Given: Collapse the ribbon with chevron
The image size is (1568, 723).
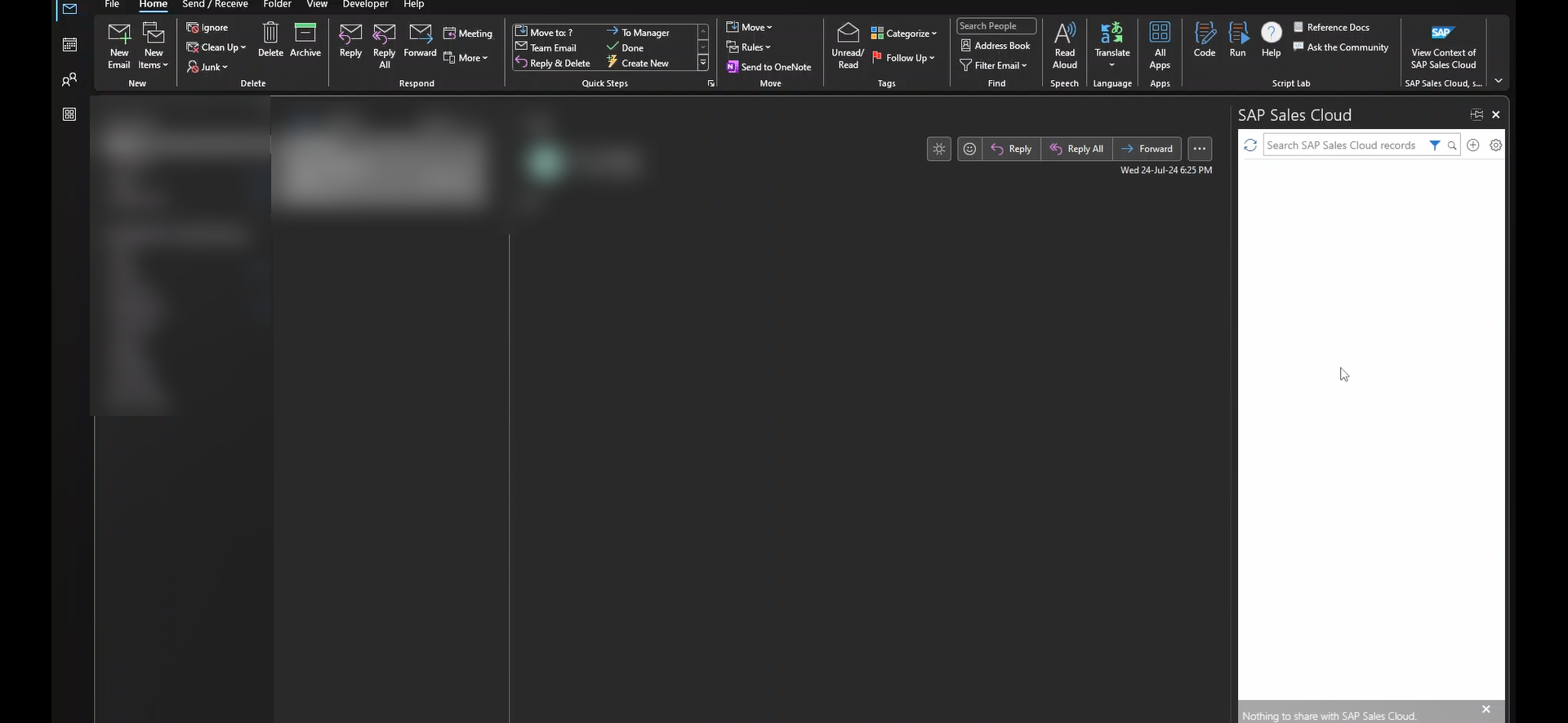Looking at the screenshot, I should (1499, 81).
